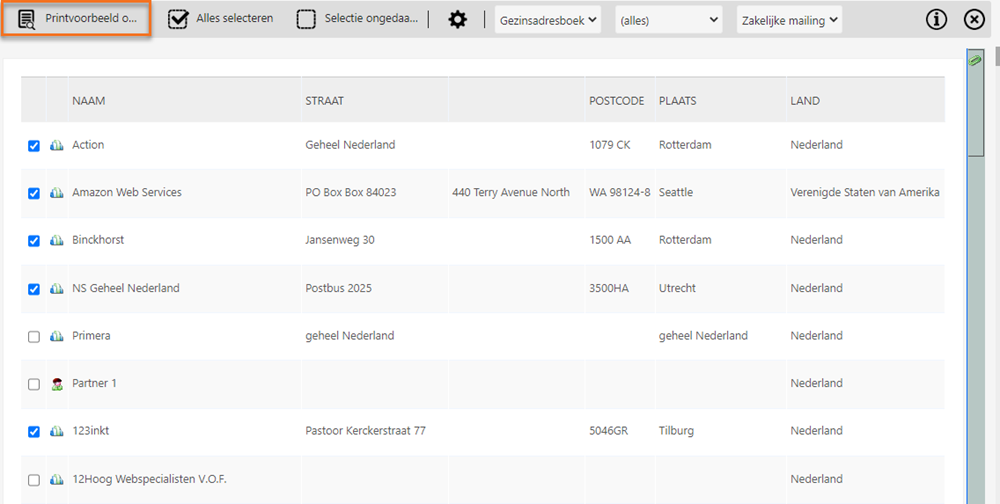Click the company icon beside Primera
Image resolution: width=1000 pixels, height=504 pixels.
coord(57,336)
